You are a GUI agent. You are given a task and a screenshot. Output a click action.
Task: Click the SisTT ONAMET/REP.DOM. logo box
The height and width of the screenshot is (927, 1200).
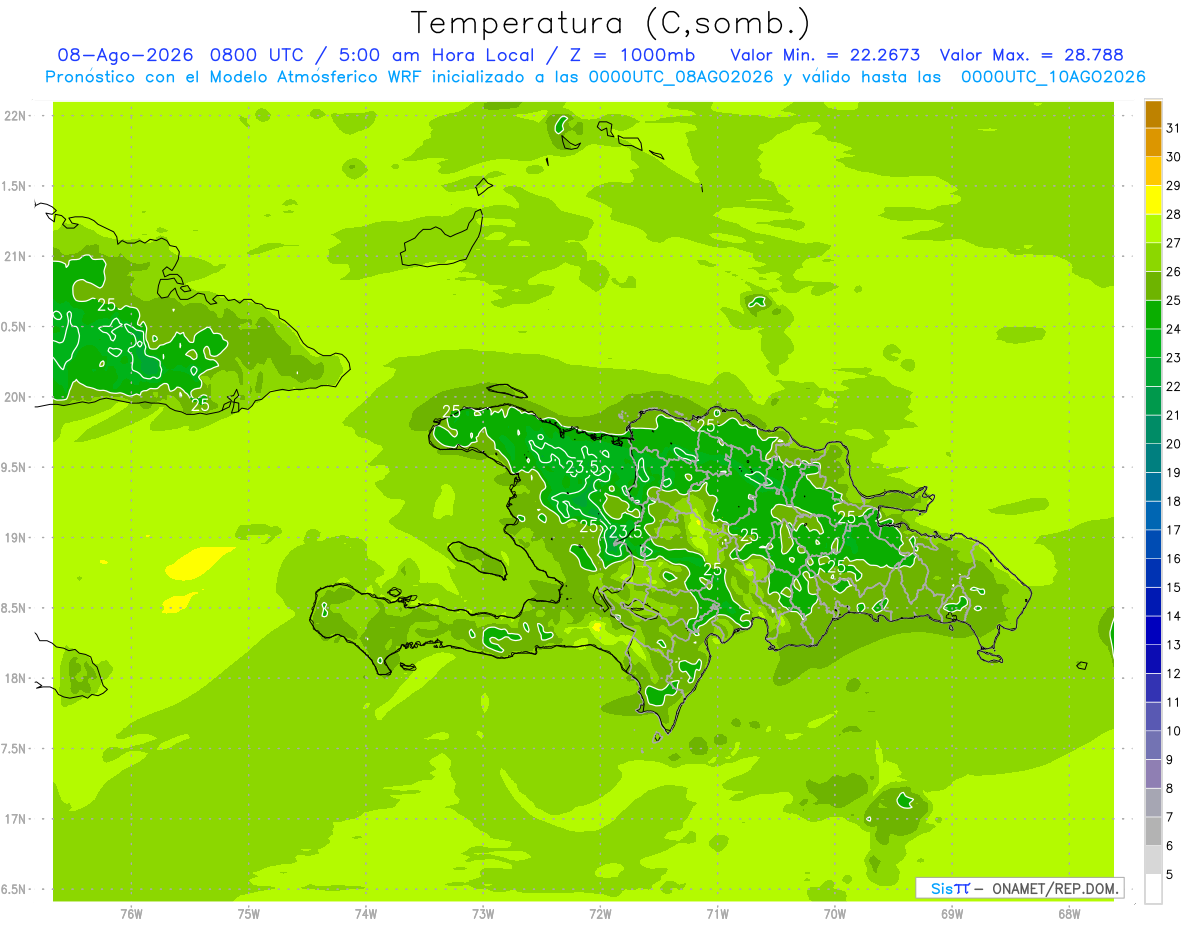[x=1019, y=888]
